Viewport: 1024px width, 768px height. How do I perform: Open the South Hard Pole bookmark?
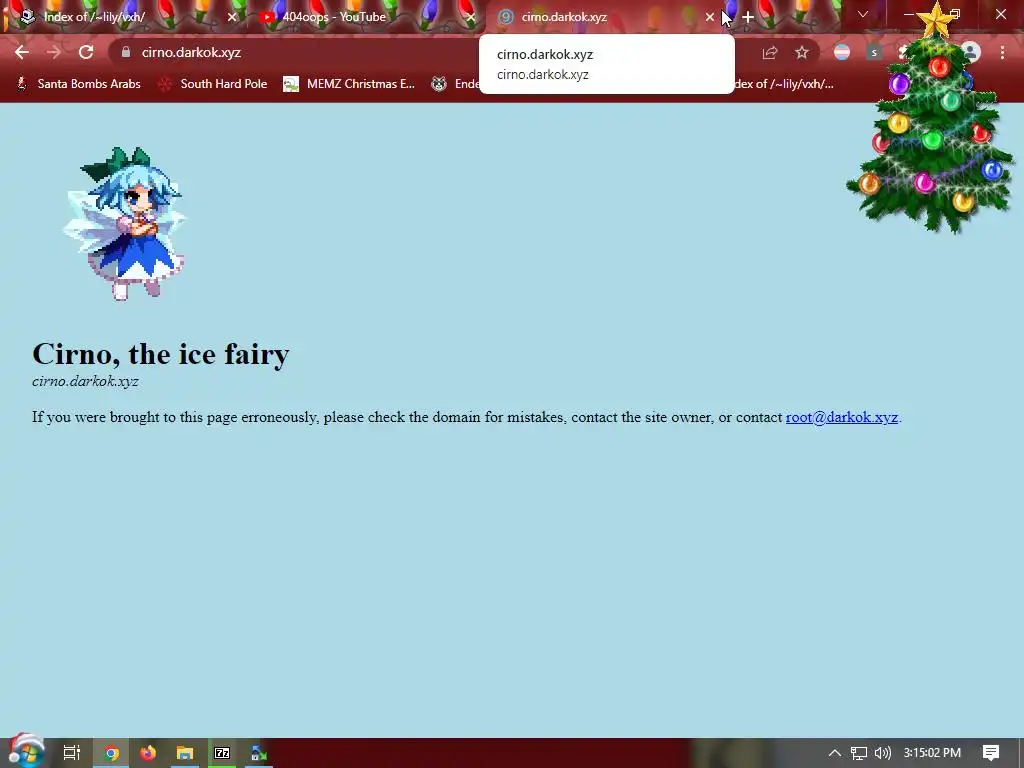point(213,84)
